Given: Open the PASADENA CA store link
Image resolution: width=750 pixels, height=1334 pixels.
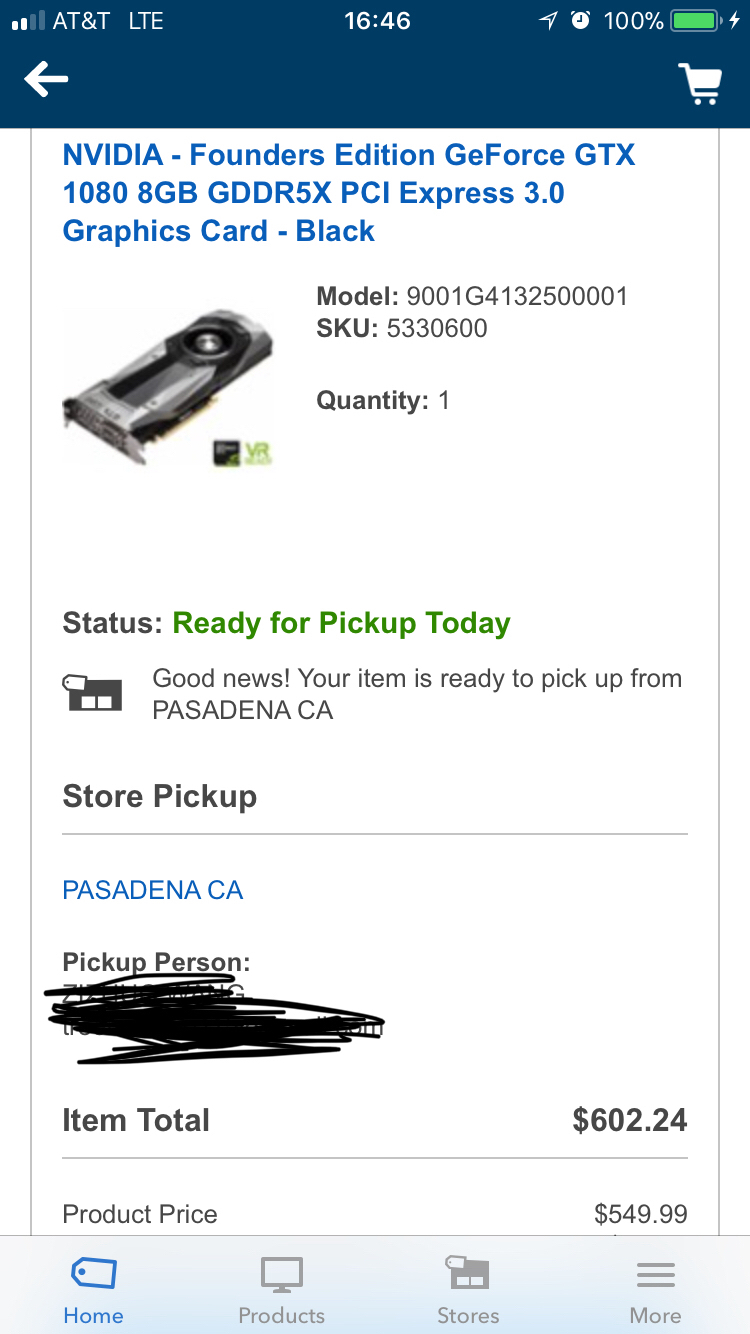Looking at the screenshot, I should point(153,890).
